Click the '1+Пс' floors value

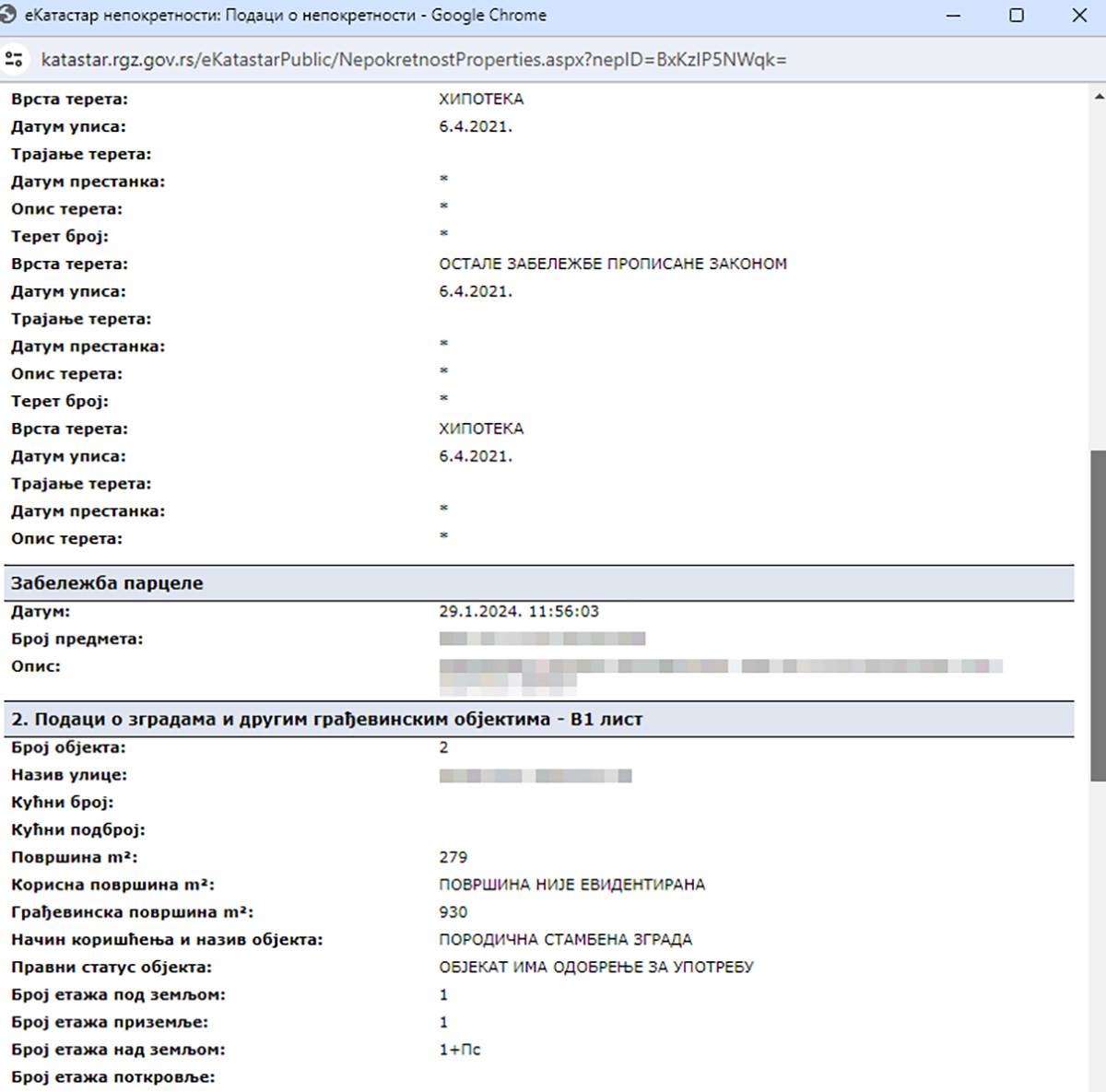point(459,1050)
